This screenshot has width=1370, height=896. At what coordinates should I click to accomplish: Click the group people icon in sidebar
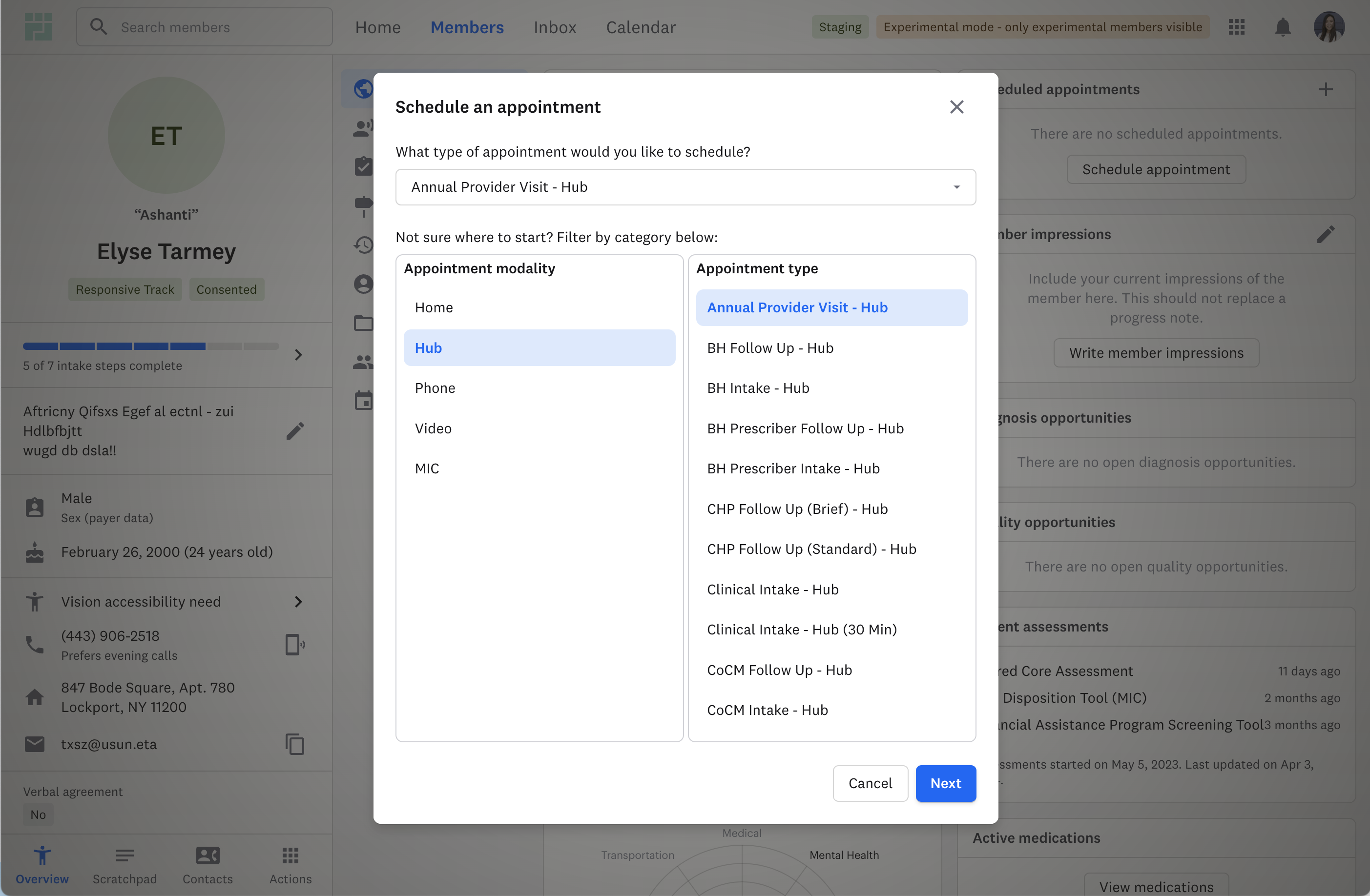(363, 362)
